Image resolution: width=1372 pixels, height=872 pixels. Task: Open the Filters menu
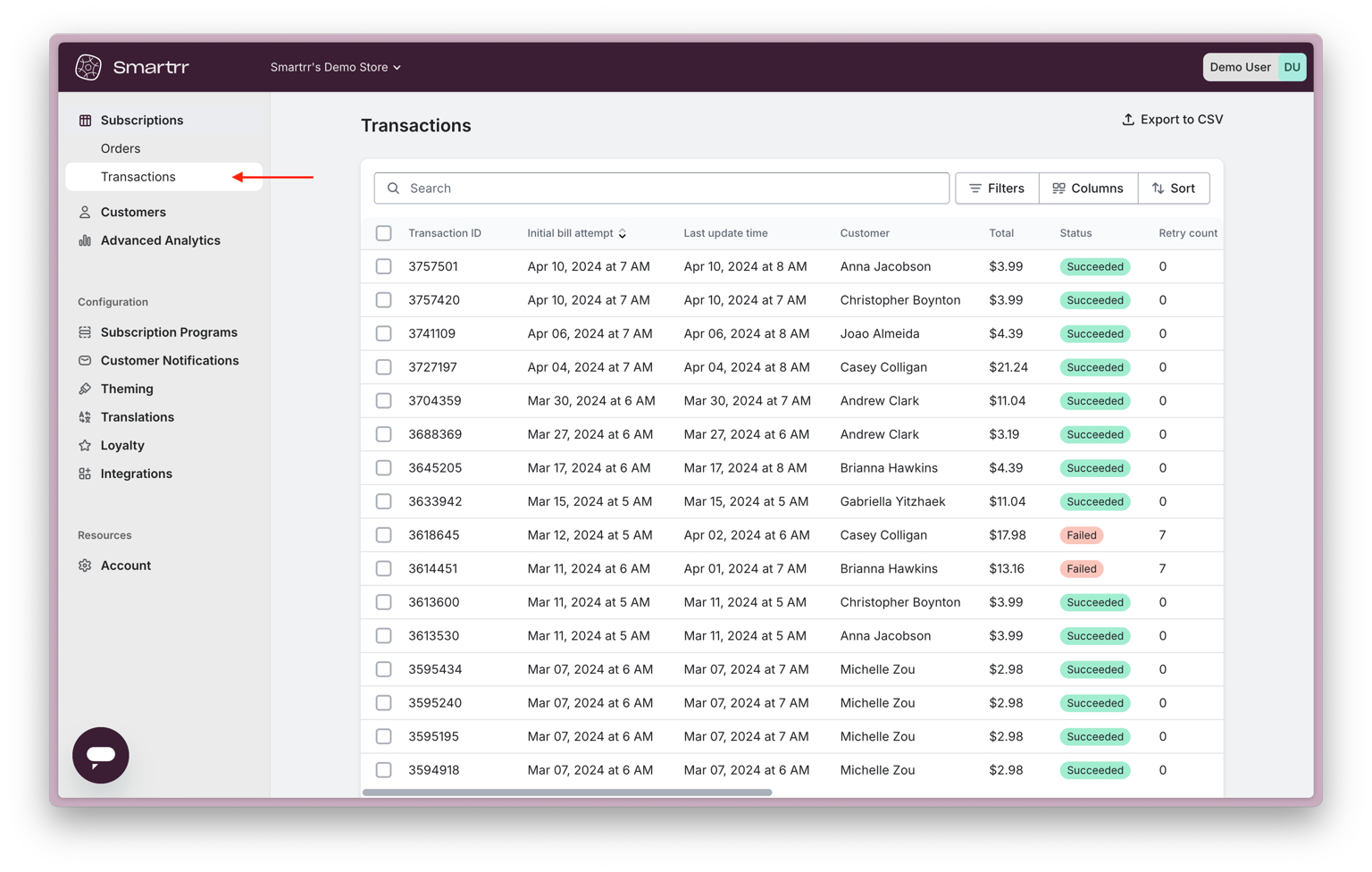(x=997, y=189)
